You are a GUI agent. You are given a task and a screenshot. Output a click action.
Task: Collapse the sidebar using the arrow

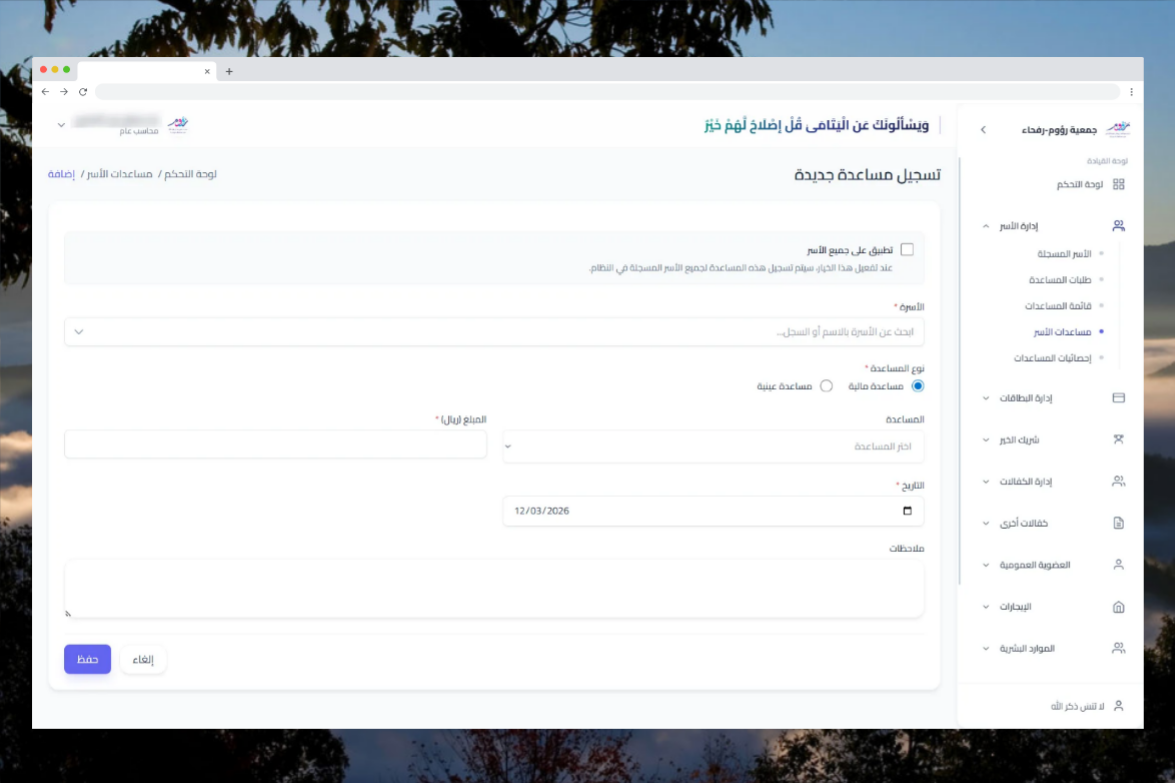983,130
